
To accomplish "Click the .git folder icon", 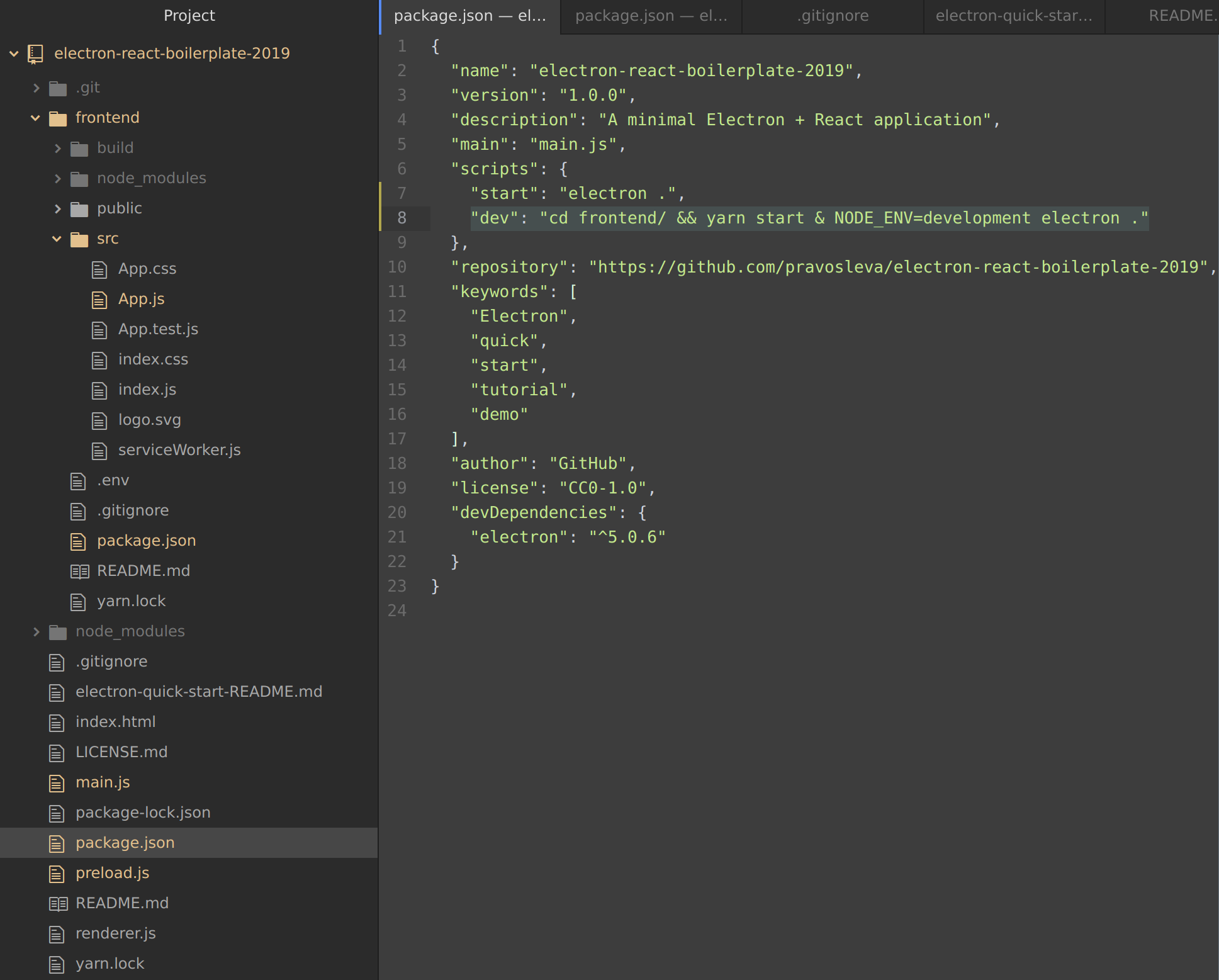I will (58, 88).
